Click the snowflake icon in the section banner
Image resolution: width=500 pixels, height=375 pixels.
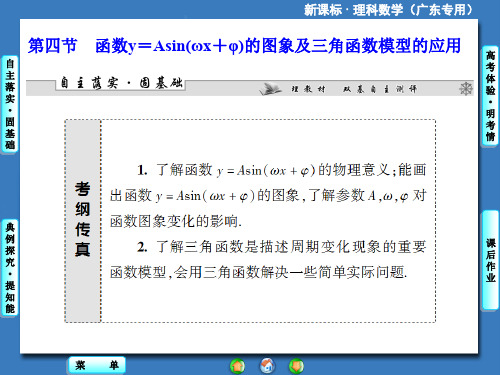(466, 89)
